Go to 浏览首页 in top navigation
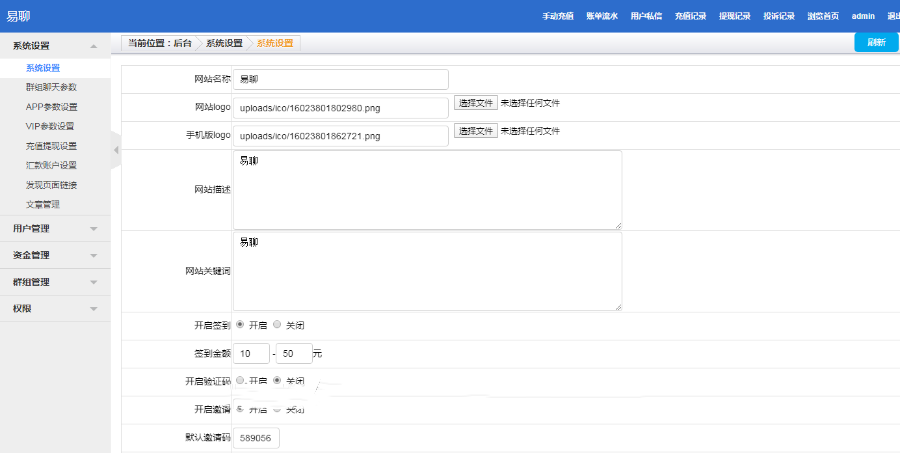Viewport: 900px width, 453px height. click(x=823, y=16)
